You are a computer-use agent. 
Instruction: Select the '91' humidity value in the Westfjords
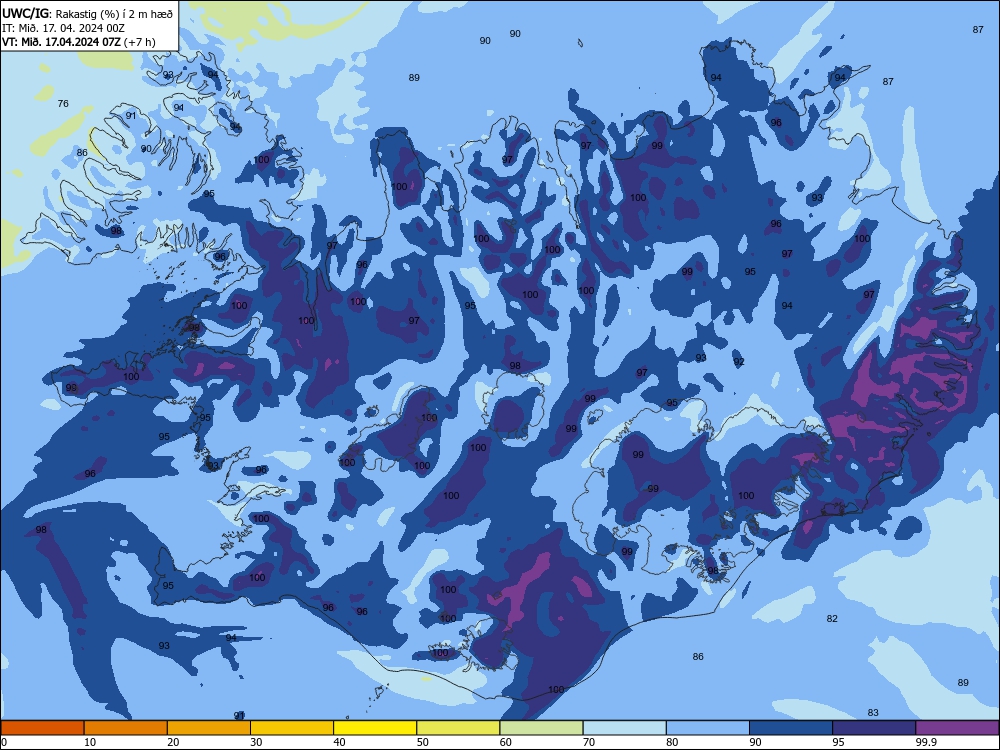131,115
